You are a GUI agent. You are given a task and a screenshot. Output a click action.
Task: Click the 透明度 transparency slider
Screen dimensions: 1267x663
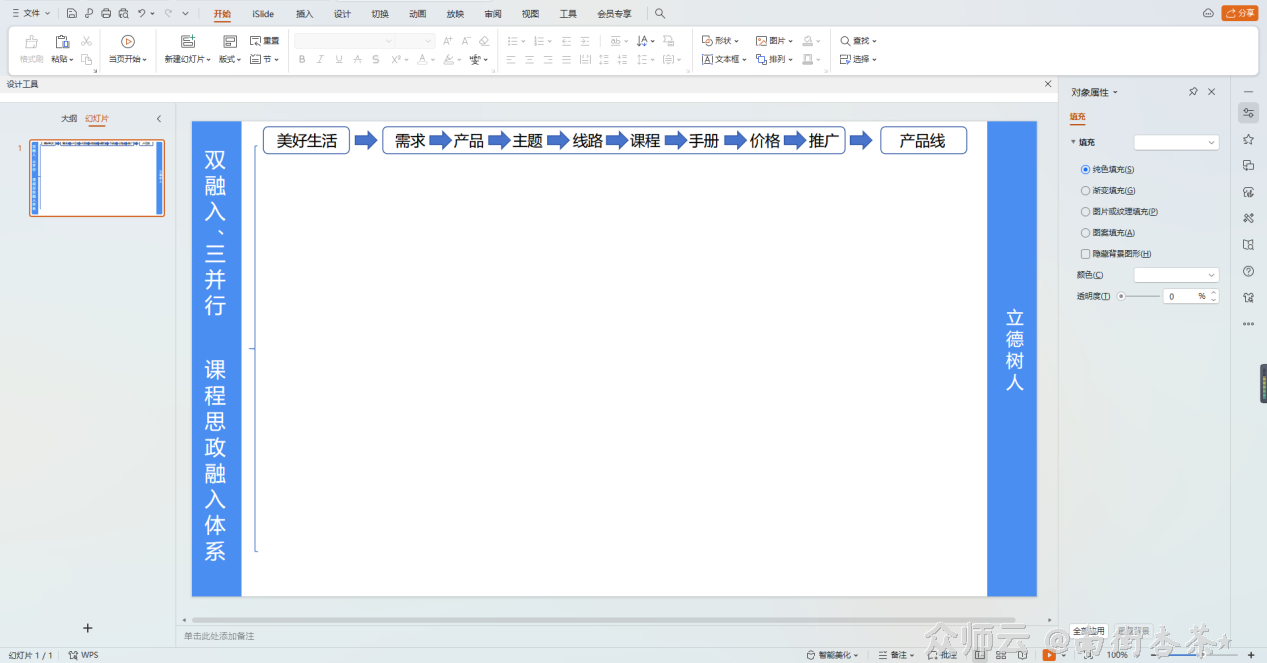click(1140, 297)
